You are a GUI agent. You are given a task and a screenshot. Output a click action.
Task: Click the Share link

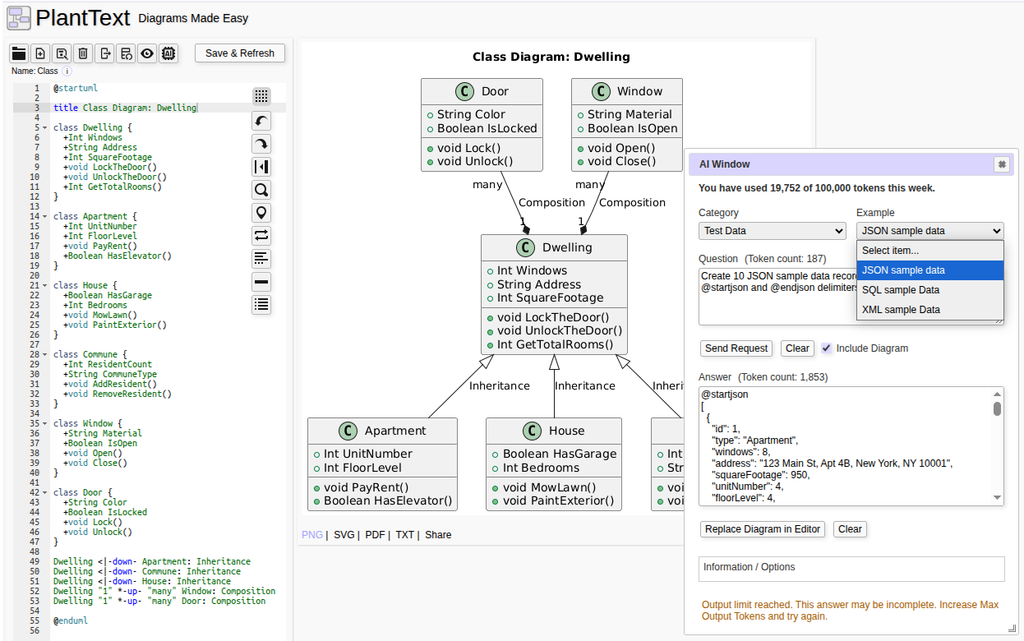(x=438, y=535)
